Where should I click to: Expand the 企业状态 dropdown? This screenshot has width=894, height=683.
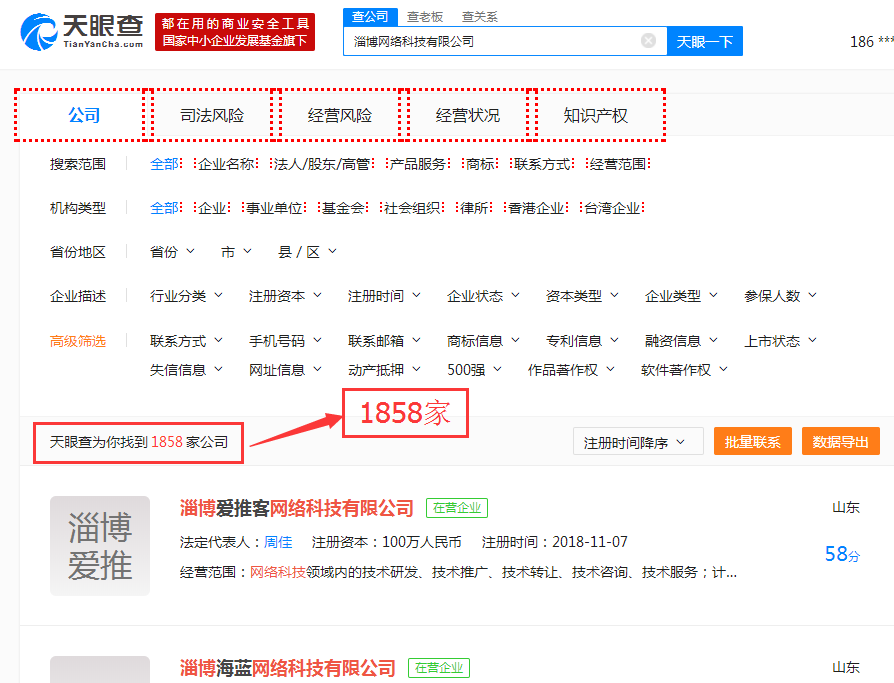point(483,296)
